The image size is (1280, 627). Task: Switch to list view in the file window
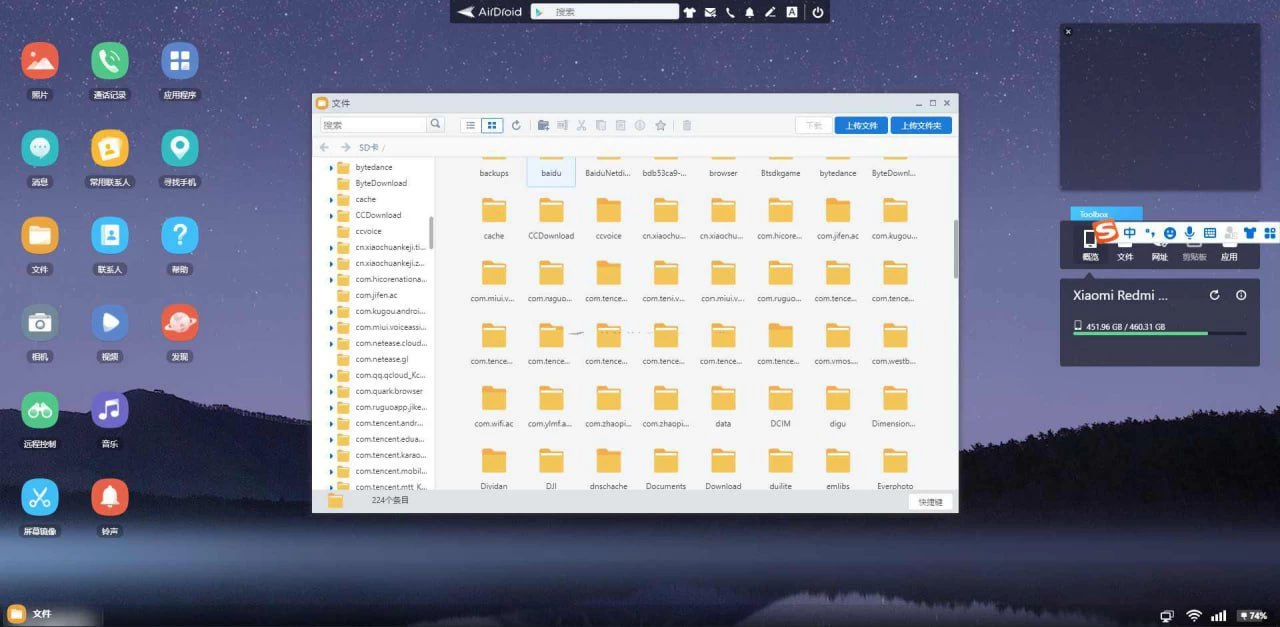pyautogui.click(x=470, y=125)
